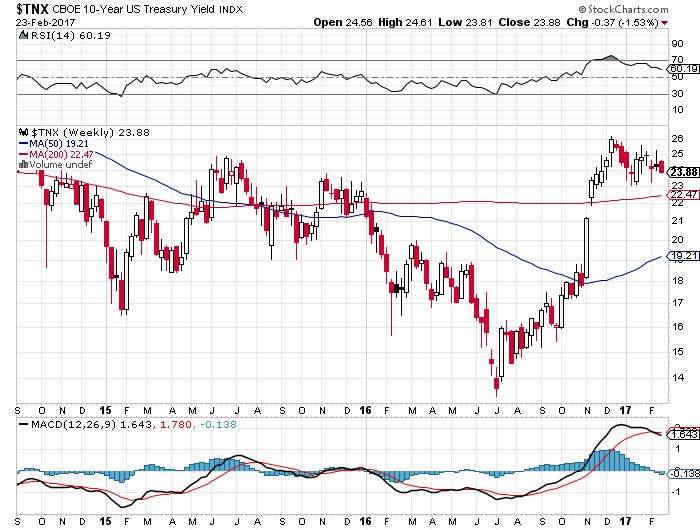Image resolution: width=700 pixels, height=530 pixels.
Task: Click the '16' year label on price axis
Action: click(365, 410)
